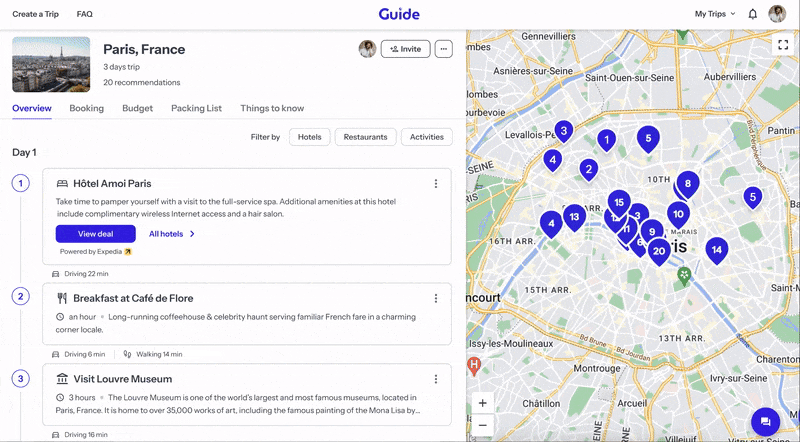Open the user profile avatar
The height and width of the screenshot is (442, 800).
click(777, 14)
